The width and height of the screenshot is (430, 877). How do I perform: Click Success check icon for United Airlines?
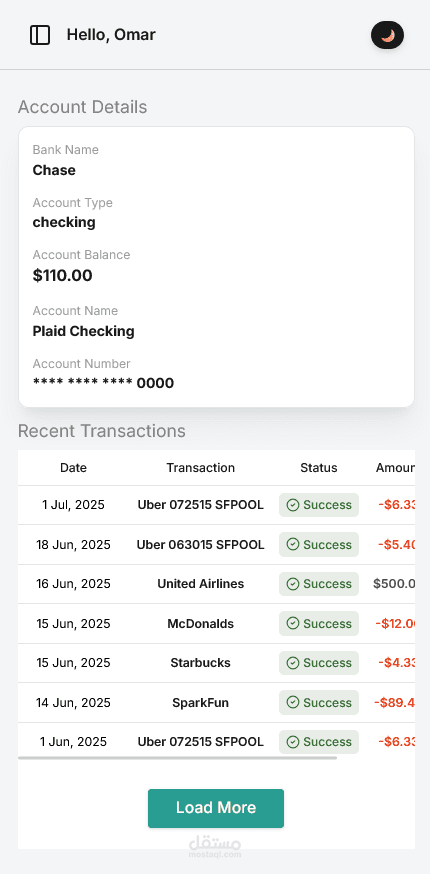292,584
